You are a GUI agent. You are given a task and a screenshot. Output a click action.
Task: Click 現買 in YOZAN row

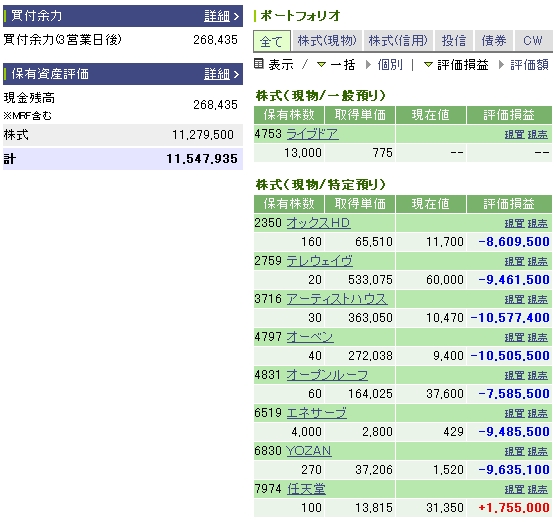(514, 452)
